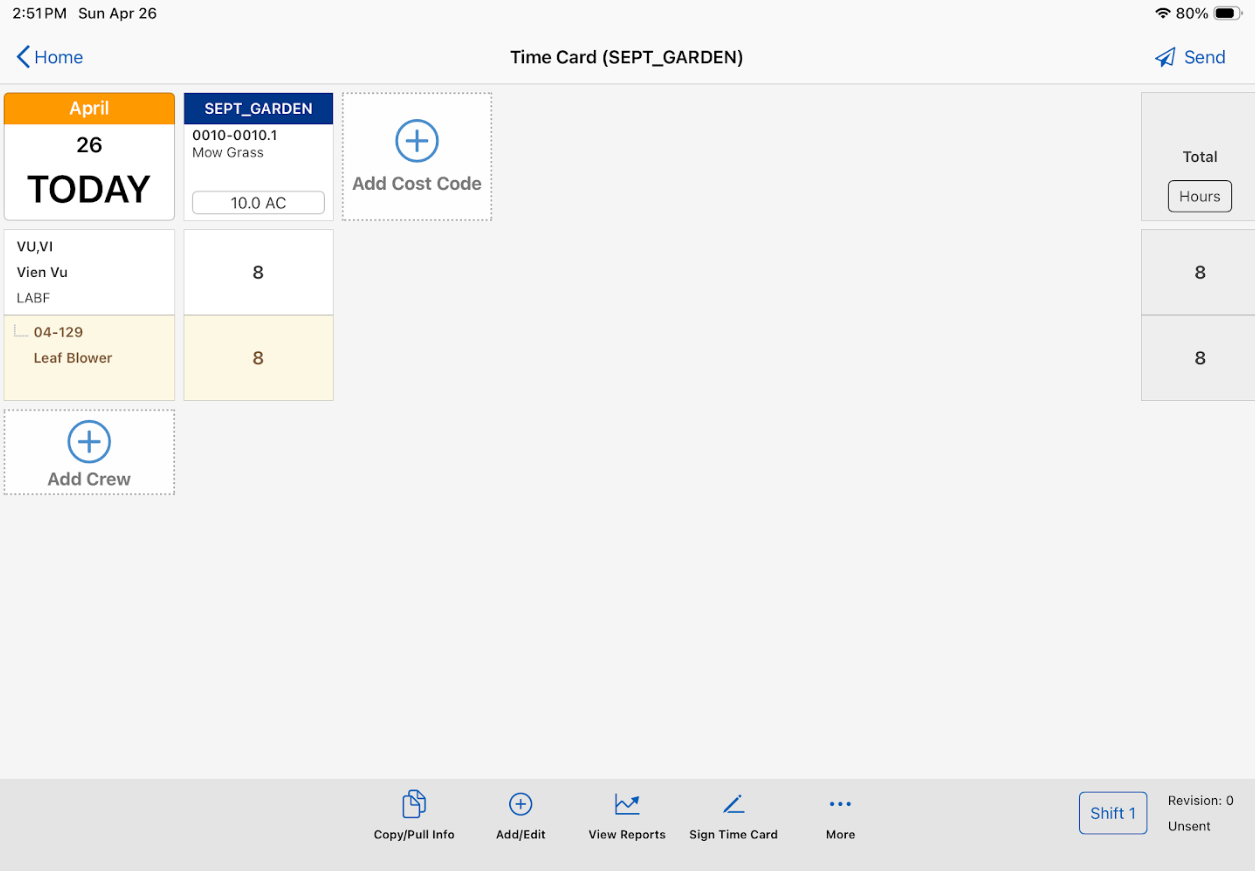Tap the battery status icon
The image size is (1255, 871).
point(1228,13)
